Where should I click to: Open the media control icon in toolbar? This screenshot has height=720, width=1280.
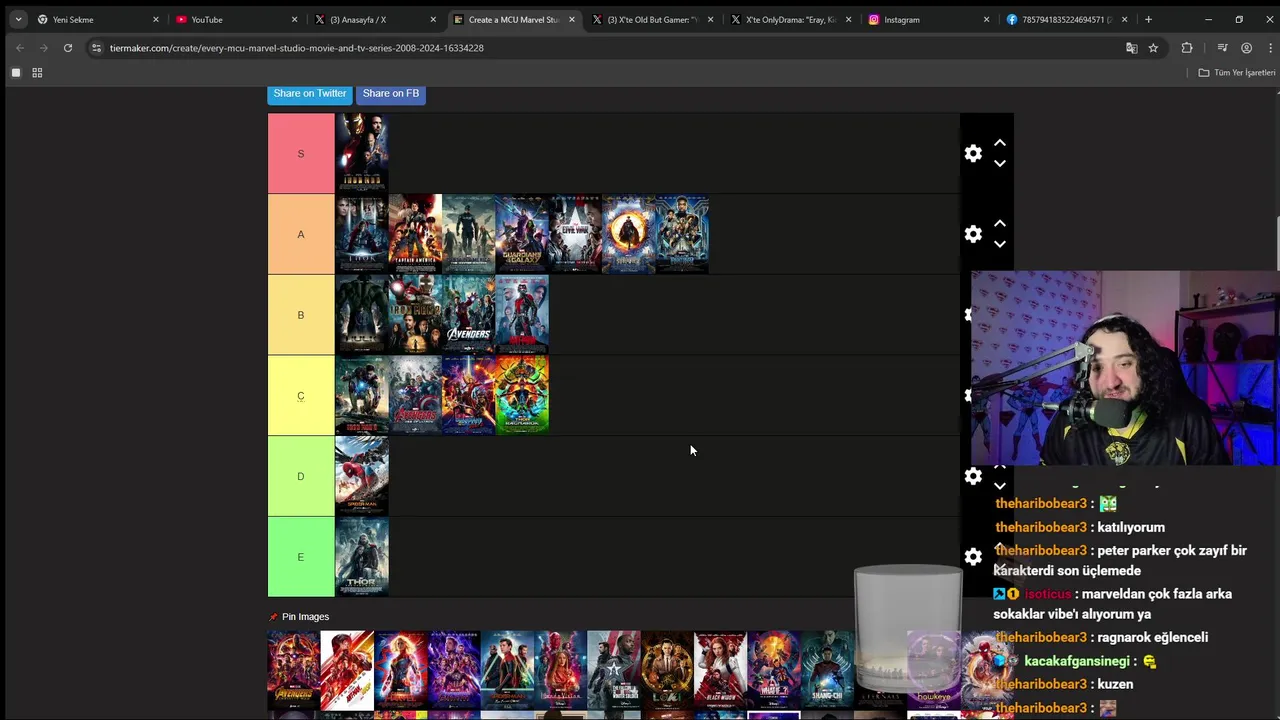pos(1222,48)
